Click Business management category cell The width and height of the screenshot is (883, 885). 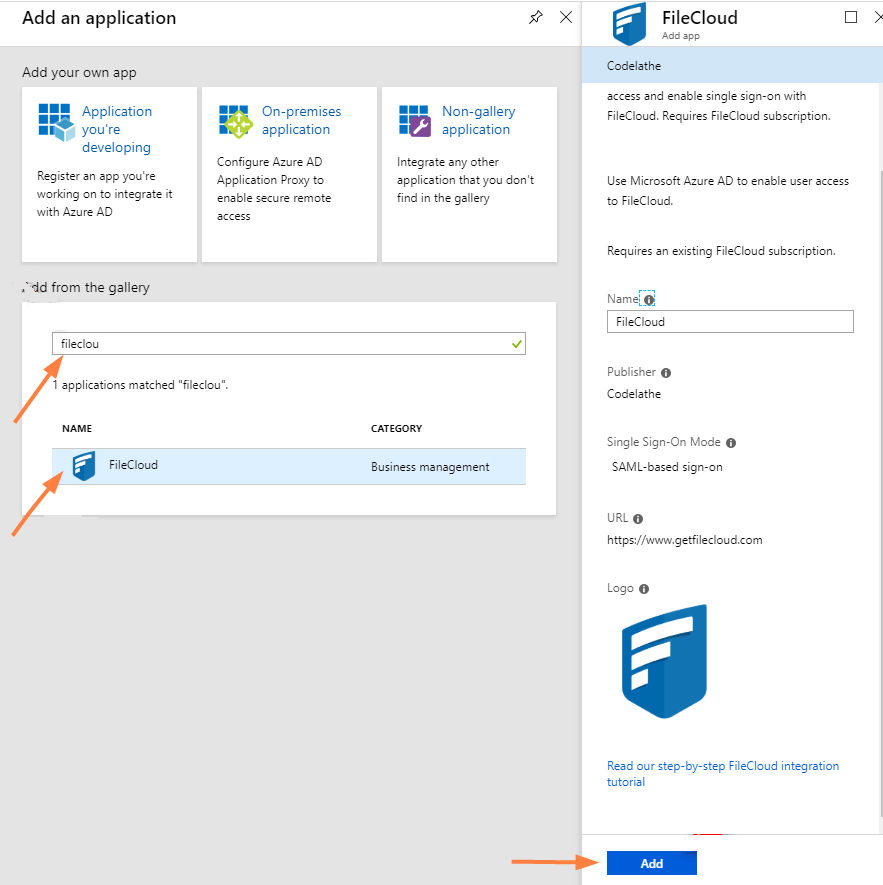pos(430,467)
